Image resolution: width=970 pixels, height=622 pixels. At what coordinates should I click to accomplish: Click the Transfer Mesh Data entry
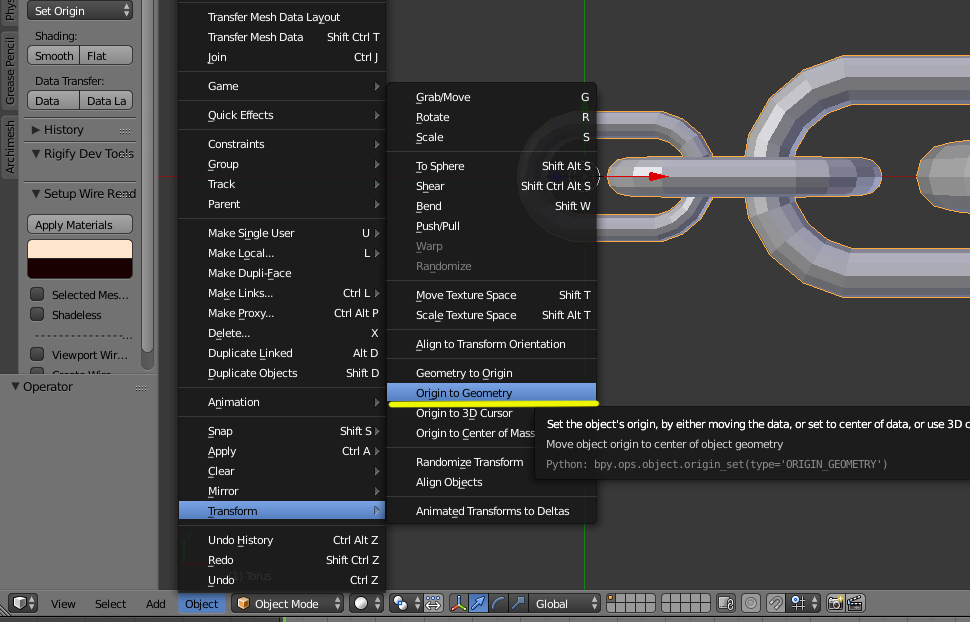281,37
